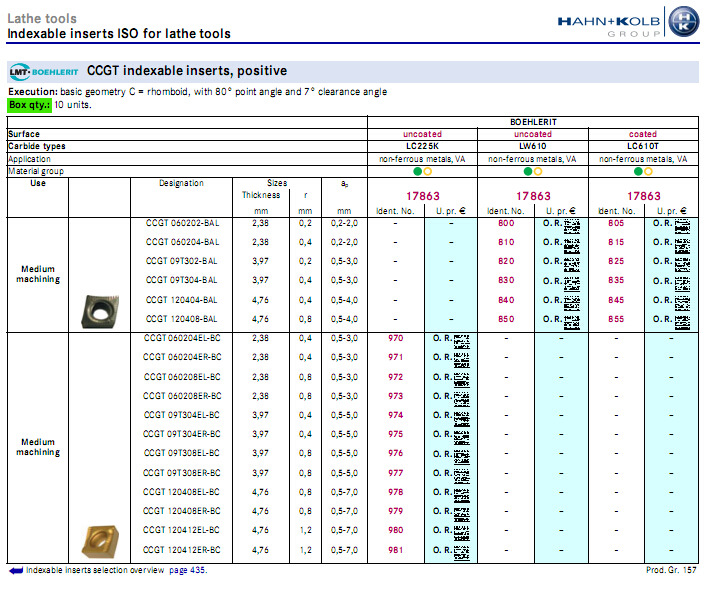Select ident number 820

(506, 261)
